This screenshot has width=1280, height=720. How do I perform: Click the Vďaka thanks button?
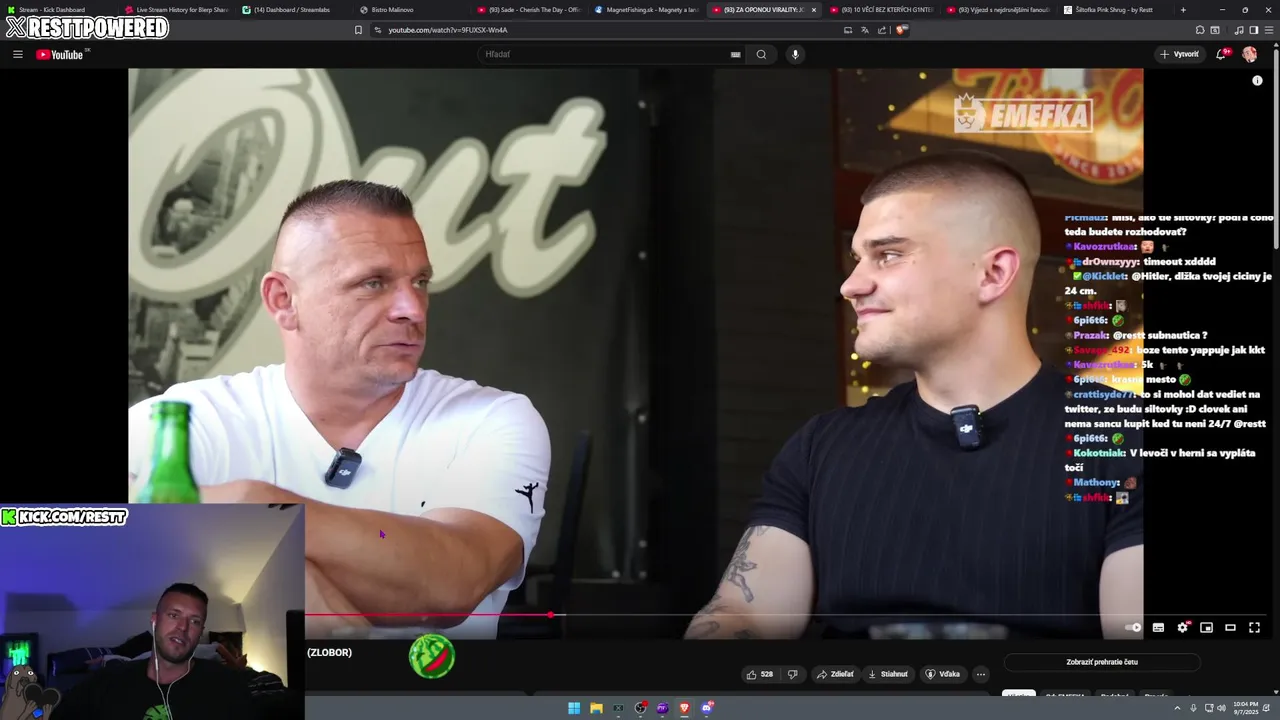[942, 674]
